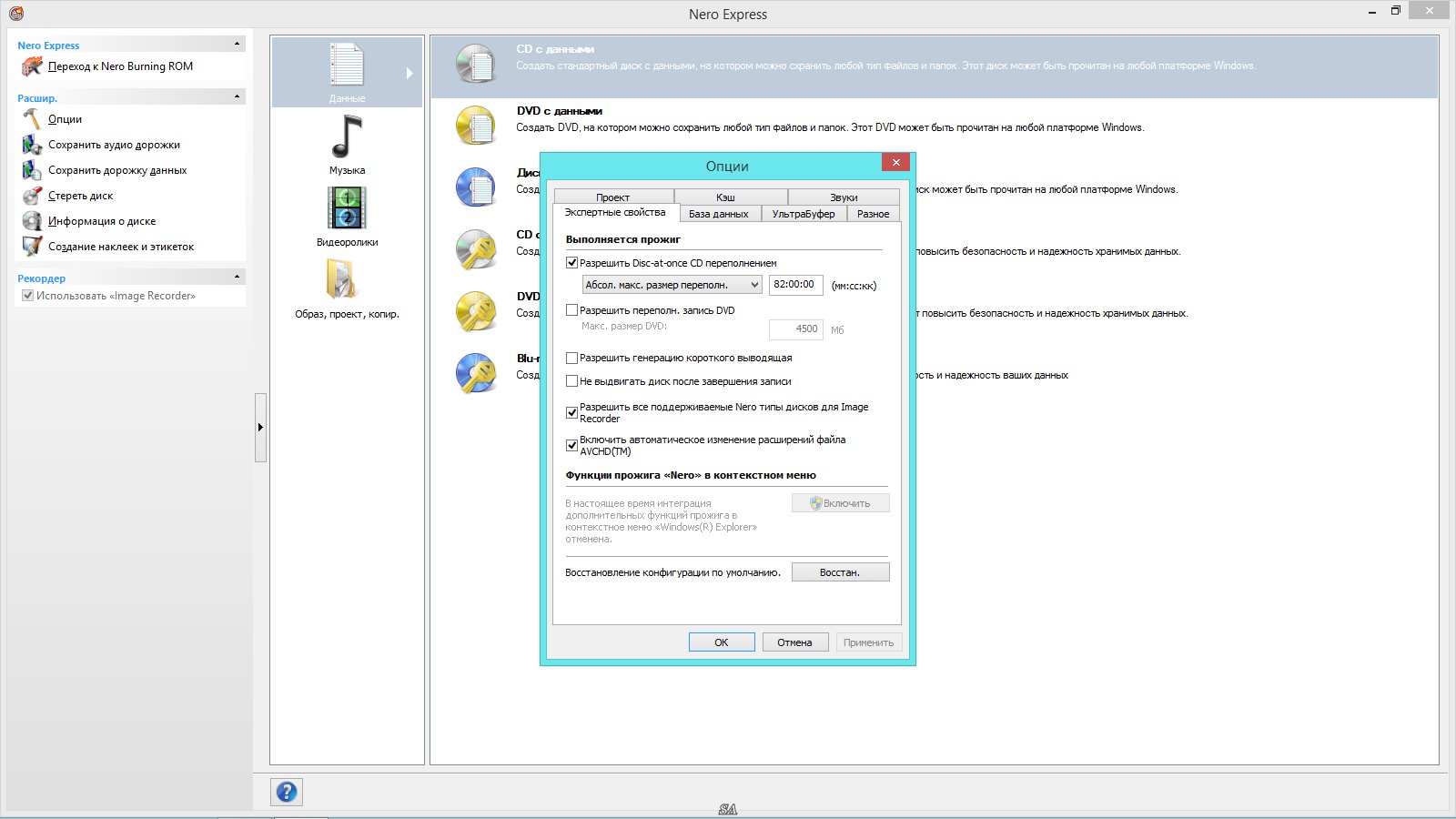Click the blue Blu-ray data disc icon
Viewport: 1456px width, 819px height.
click(476, 187)
